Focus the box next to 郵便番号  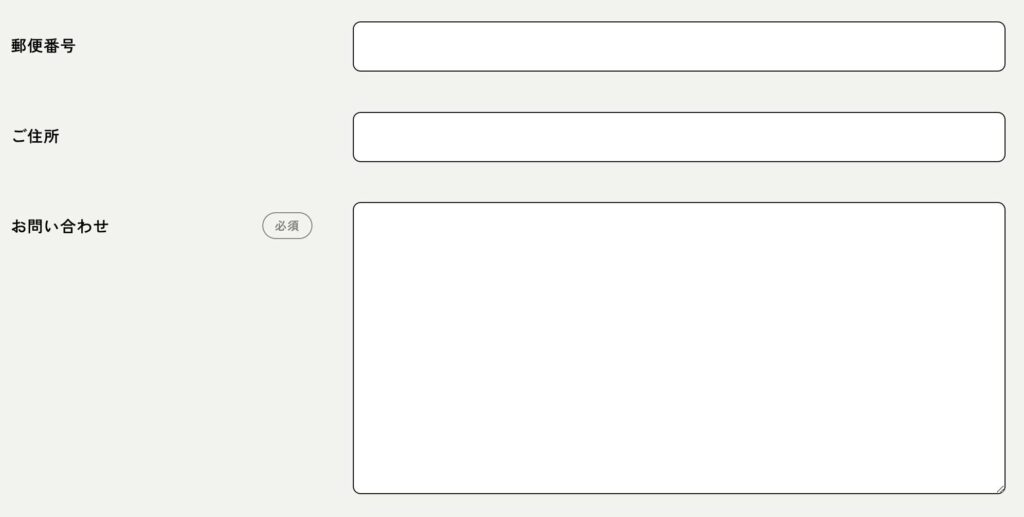[x=679, y=46]
